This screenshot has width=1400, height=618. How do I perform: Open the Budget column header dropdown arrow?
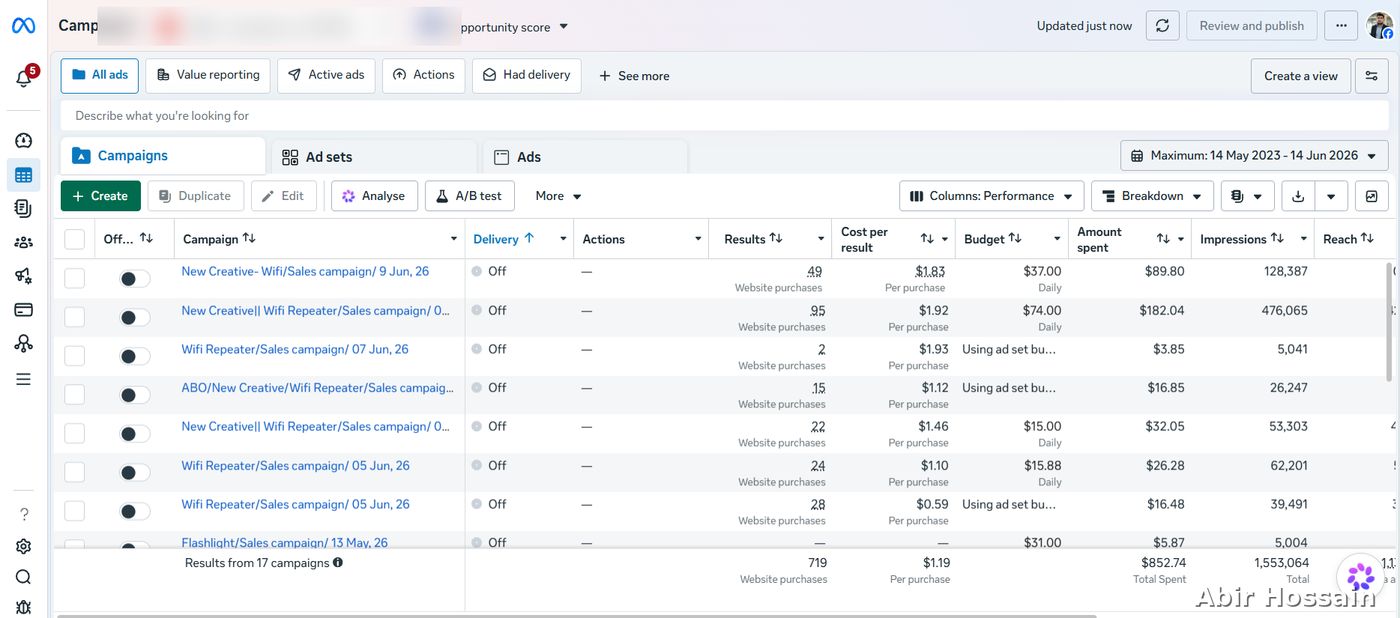1057,239
